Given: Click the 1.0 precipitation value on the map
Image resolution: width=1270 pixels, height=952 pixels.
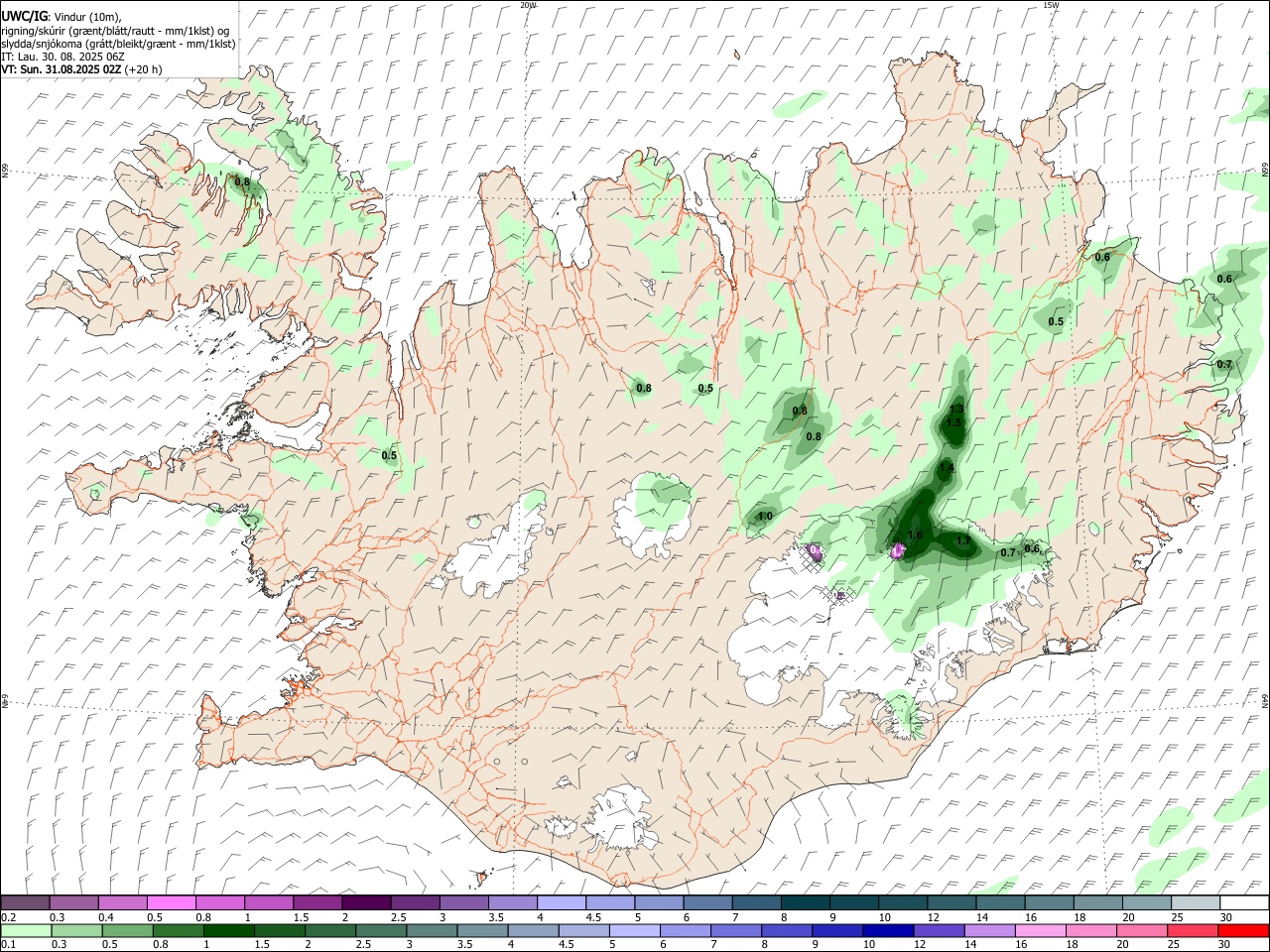Looking at the screenshot, I should (x=765, y=517).
